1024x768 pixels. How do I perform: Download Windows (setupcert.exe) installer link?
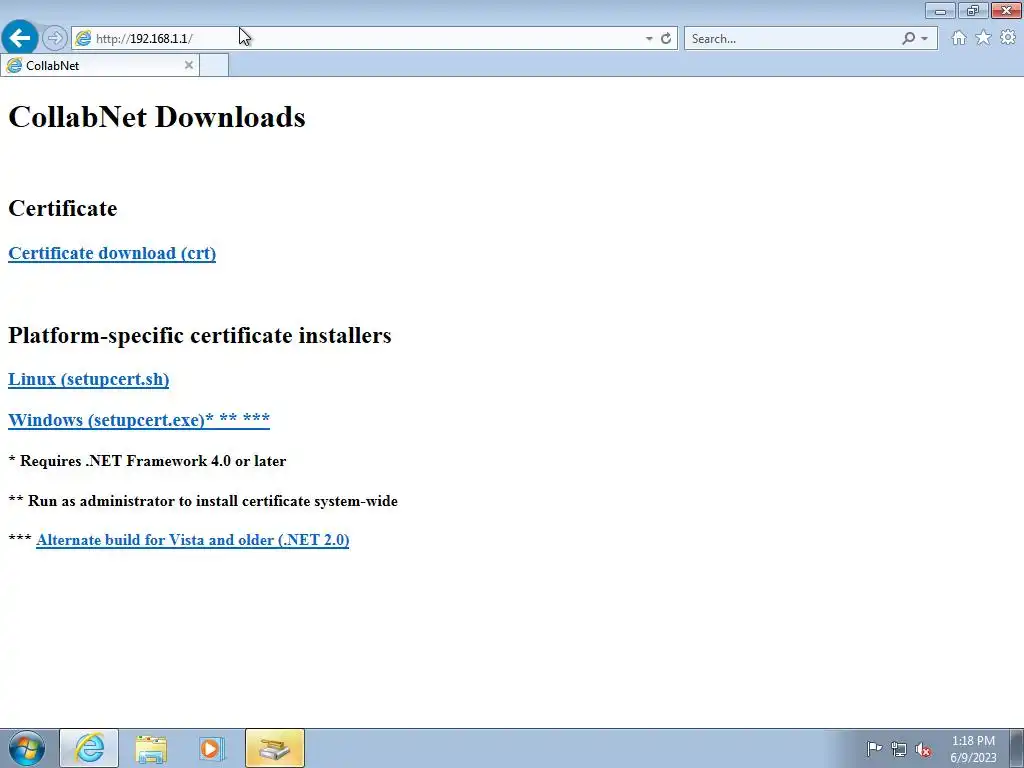[138, 420]
